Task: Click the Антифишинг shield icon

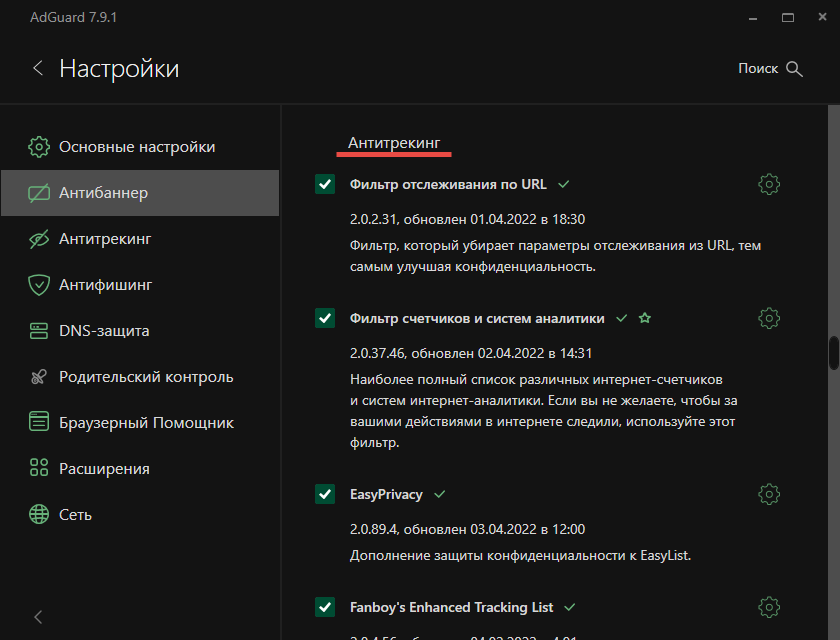Action: 39,285
